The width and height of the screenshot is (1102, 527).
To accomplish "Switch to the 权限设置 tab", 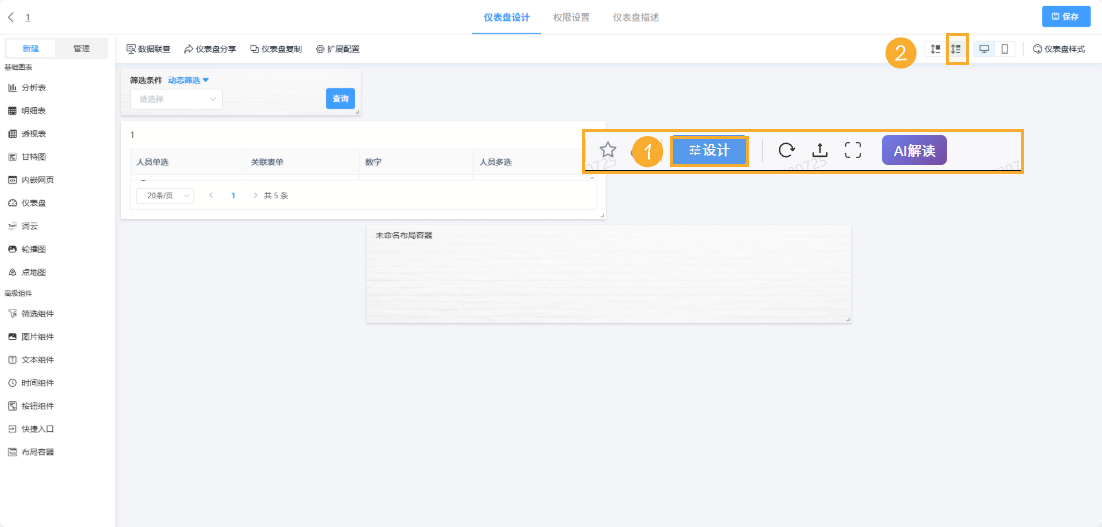I will (571, 18).
